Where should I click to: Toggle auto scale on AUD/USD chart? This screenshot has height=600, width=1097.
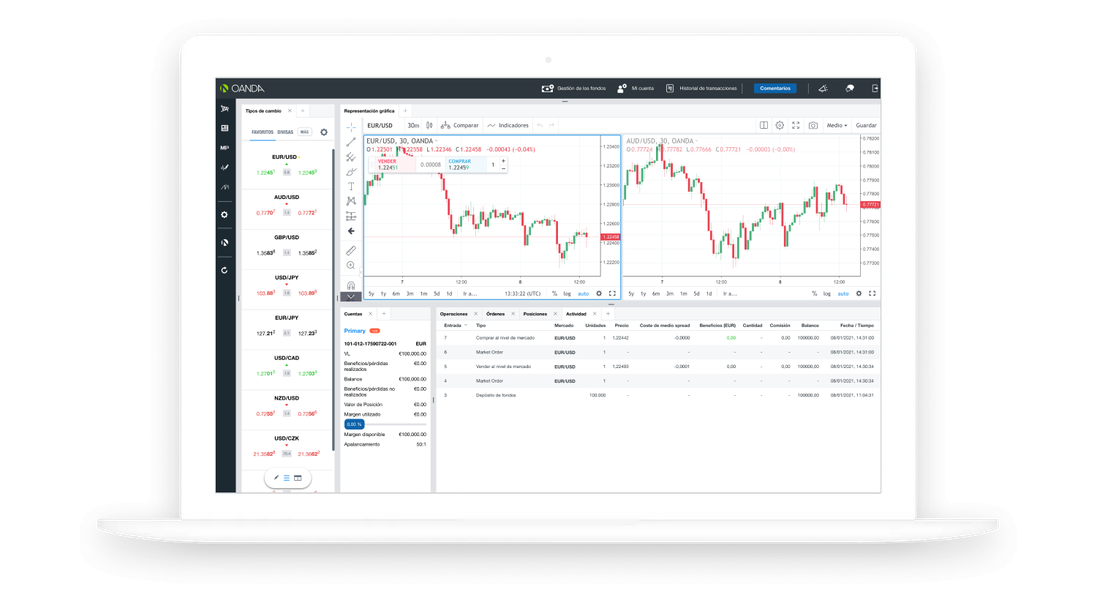(x=843, y=294)
